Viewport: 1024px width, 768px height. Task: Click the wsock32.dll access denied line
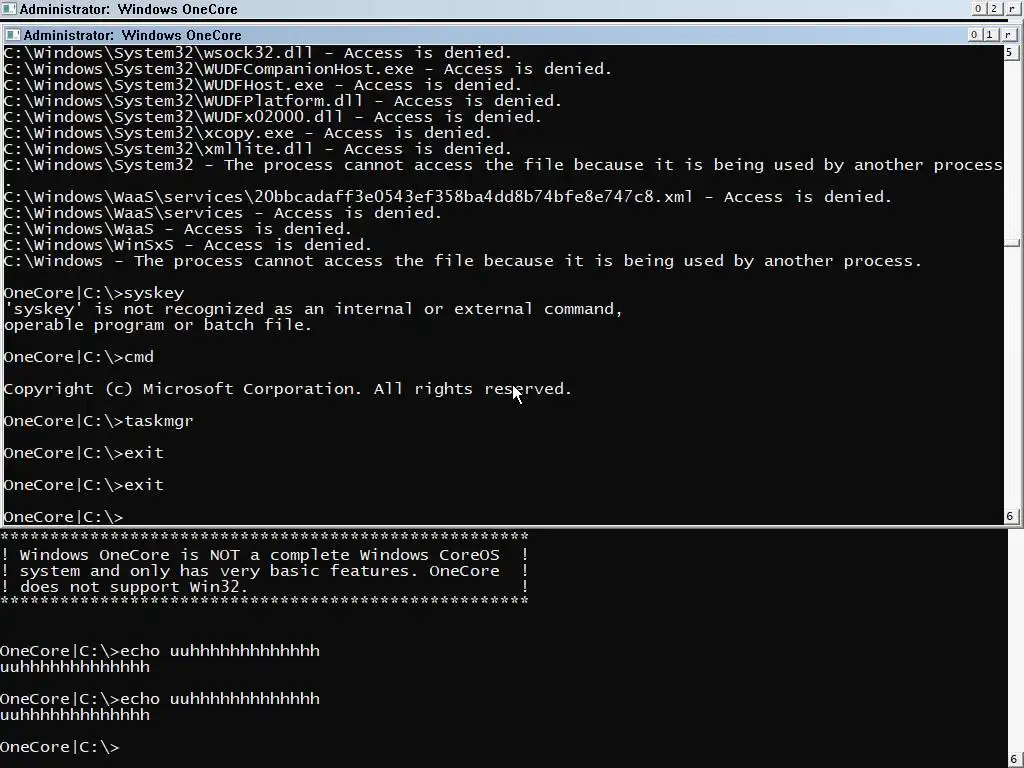258,53
